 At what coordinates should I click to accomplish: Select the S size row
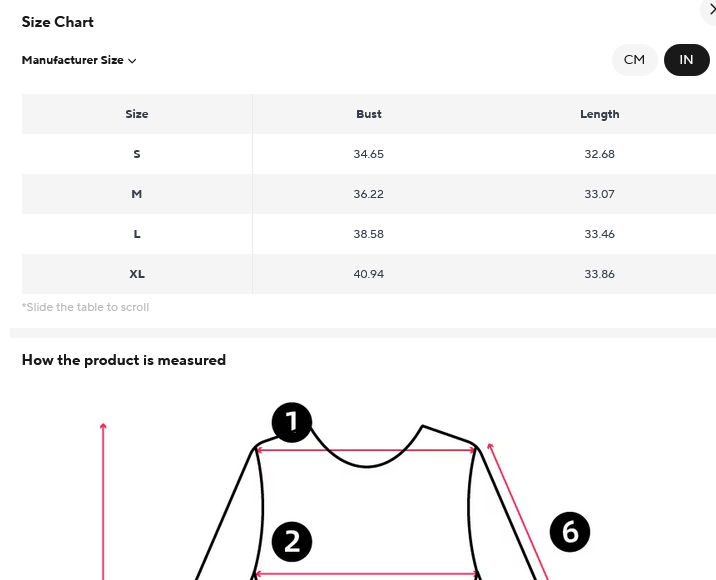click(x=137, y=154)
